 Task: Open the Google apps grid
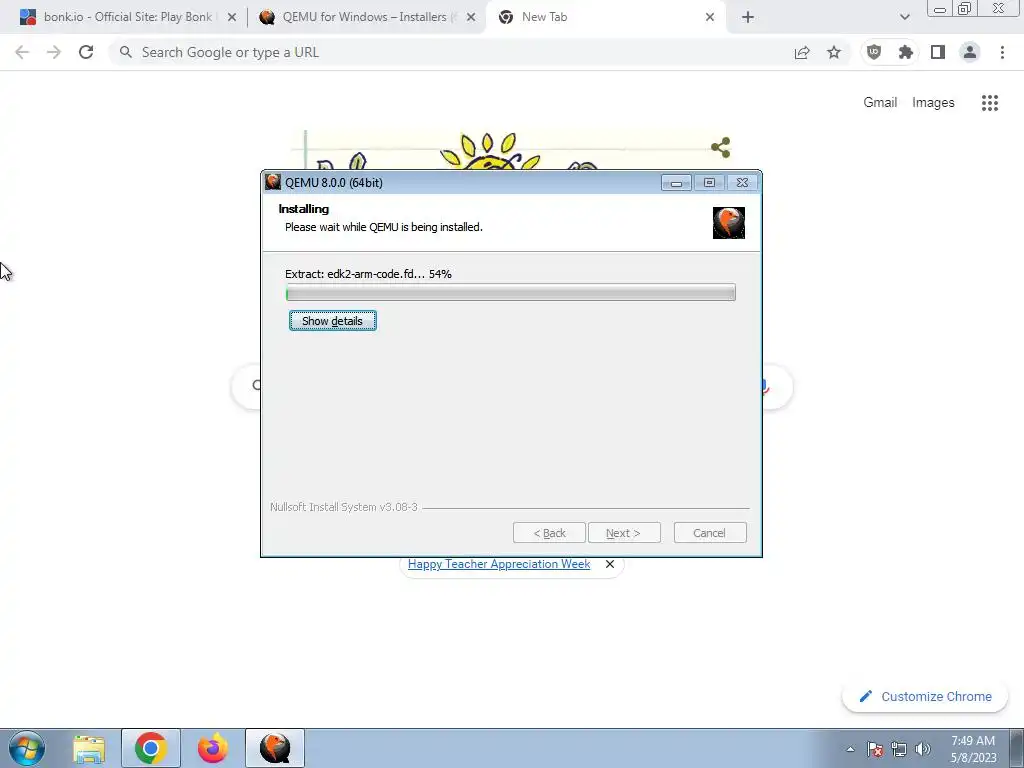point(989,103)
